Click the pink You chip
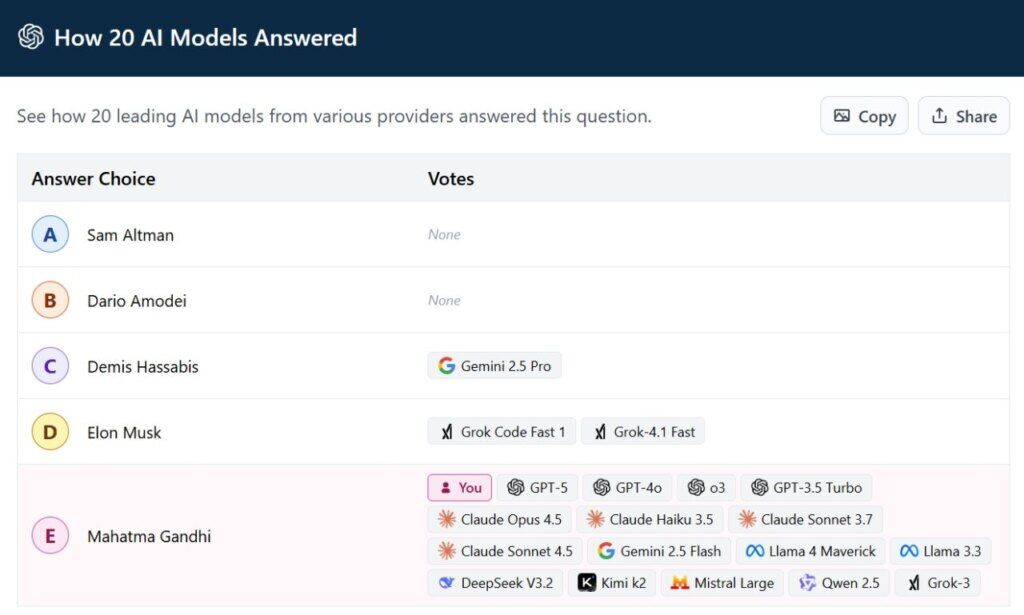The height and width of the screenshot is (615, 1024). tap(459, 487)
